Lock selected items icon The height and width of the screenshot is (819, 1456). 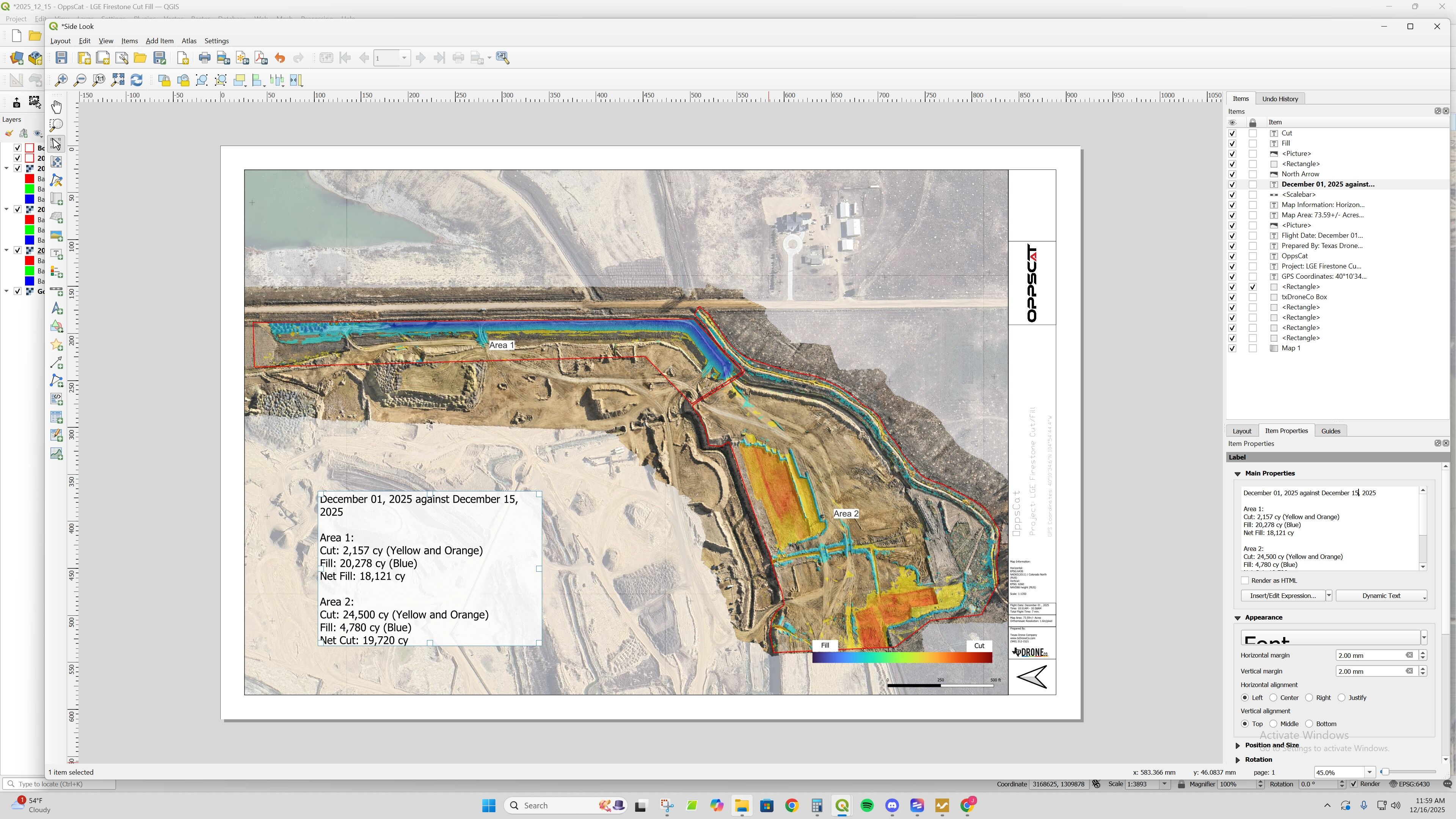pos(165,80)
